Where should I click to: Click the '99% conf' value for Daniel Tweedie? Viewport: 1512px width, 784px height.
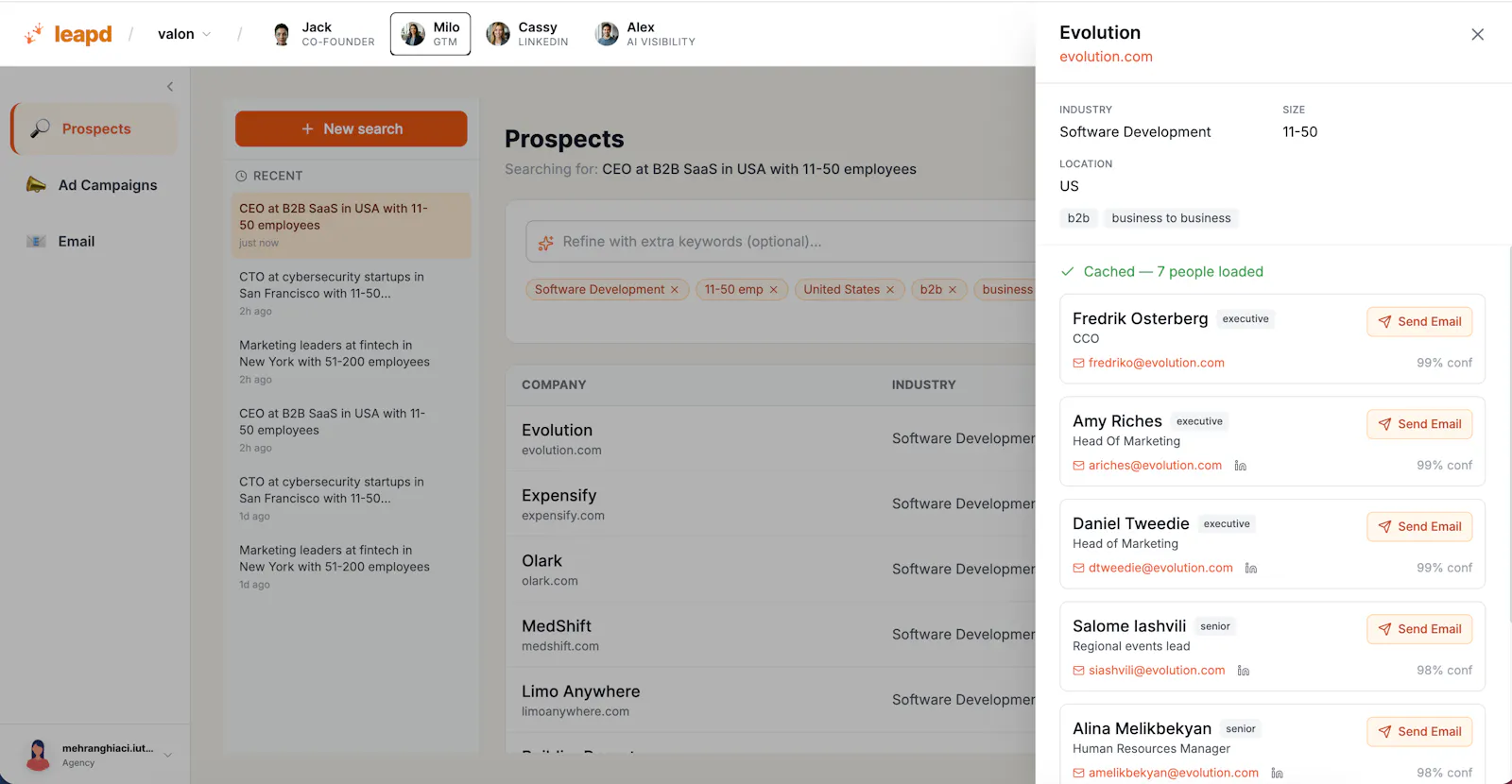1444,568
